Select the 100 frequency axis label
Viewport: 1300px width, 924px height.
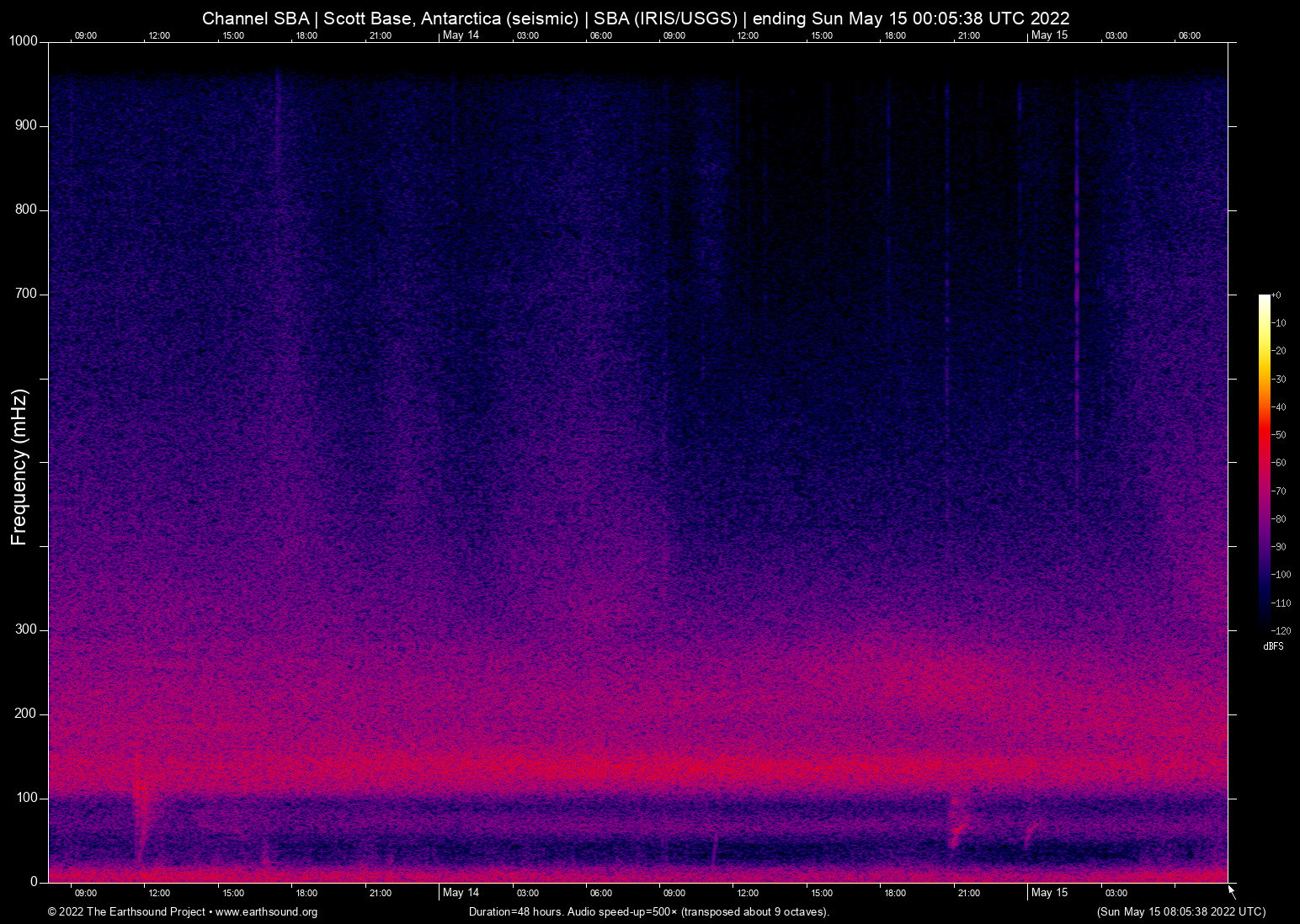tap(26, 798)
